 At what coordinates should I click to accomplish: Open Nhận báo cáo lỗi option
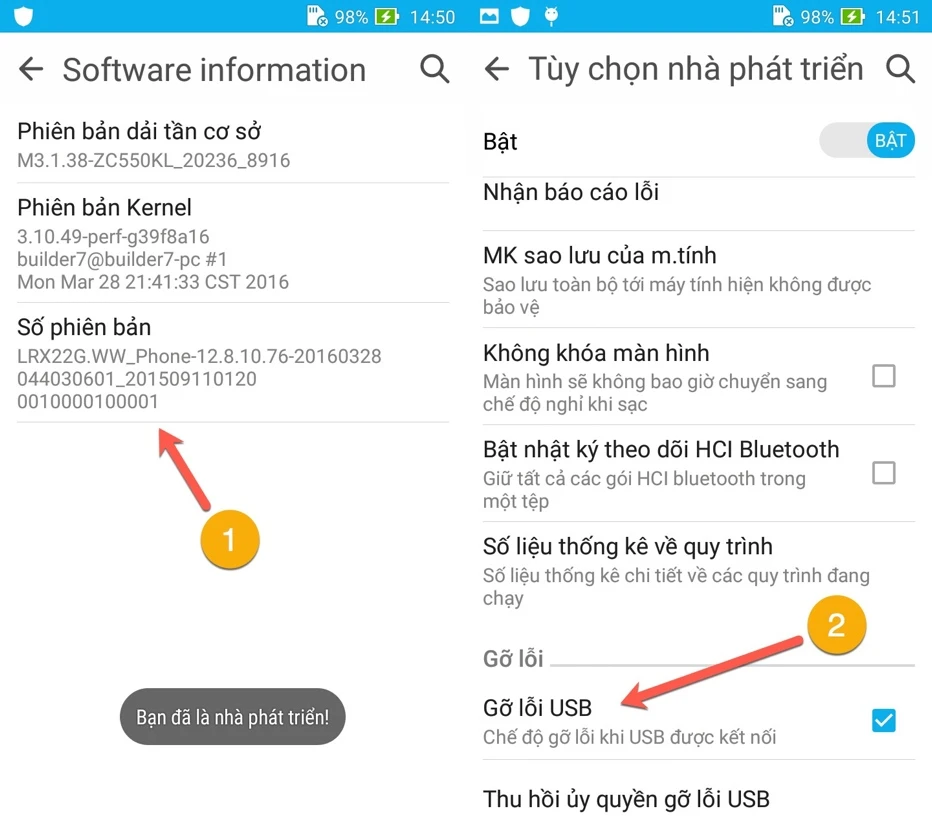[x=698, y=204]
